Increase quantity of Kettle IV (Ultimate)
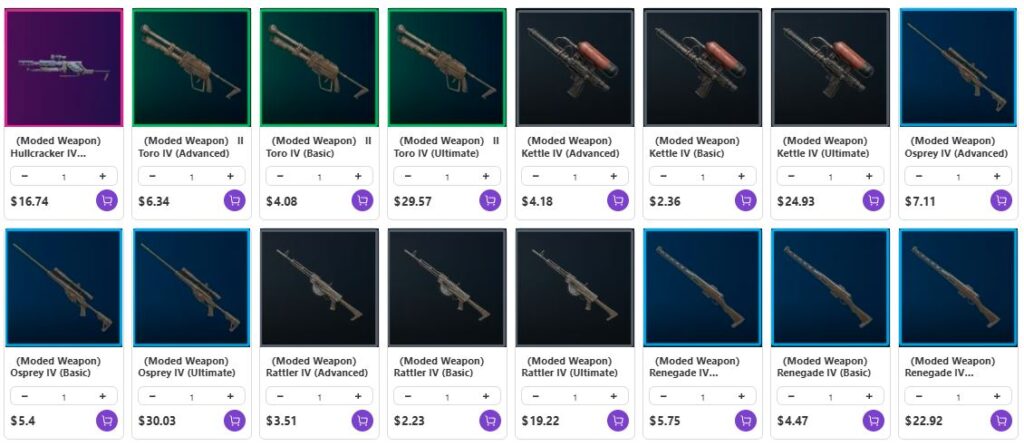Screen dimensions: 1024x446 pyautogui.click(x=869, y=176)
